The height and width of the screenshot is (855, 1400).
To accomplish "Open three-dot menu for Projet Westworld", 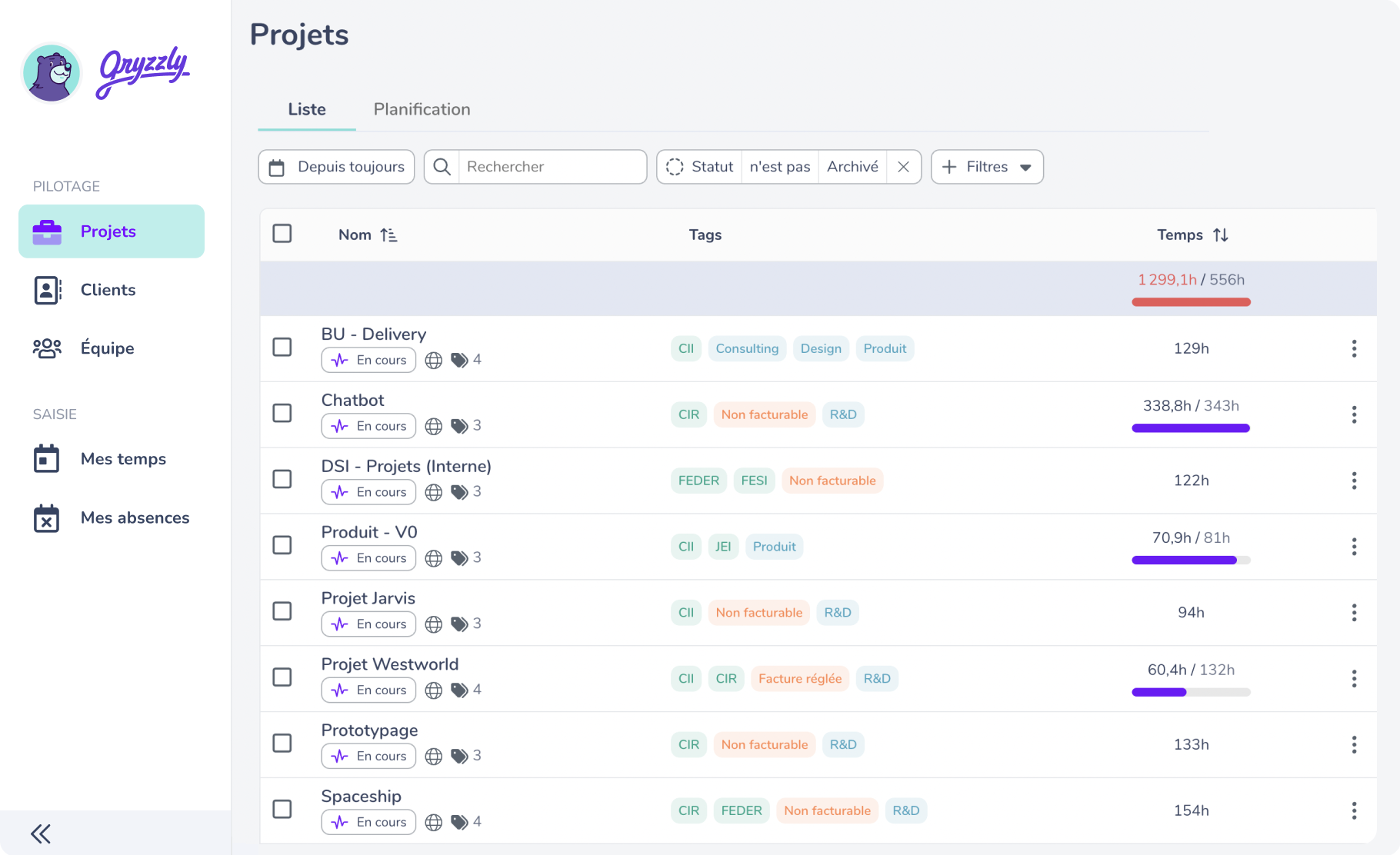I will [1354, 678].
